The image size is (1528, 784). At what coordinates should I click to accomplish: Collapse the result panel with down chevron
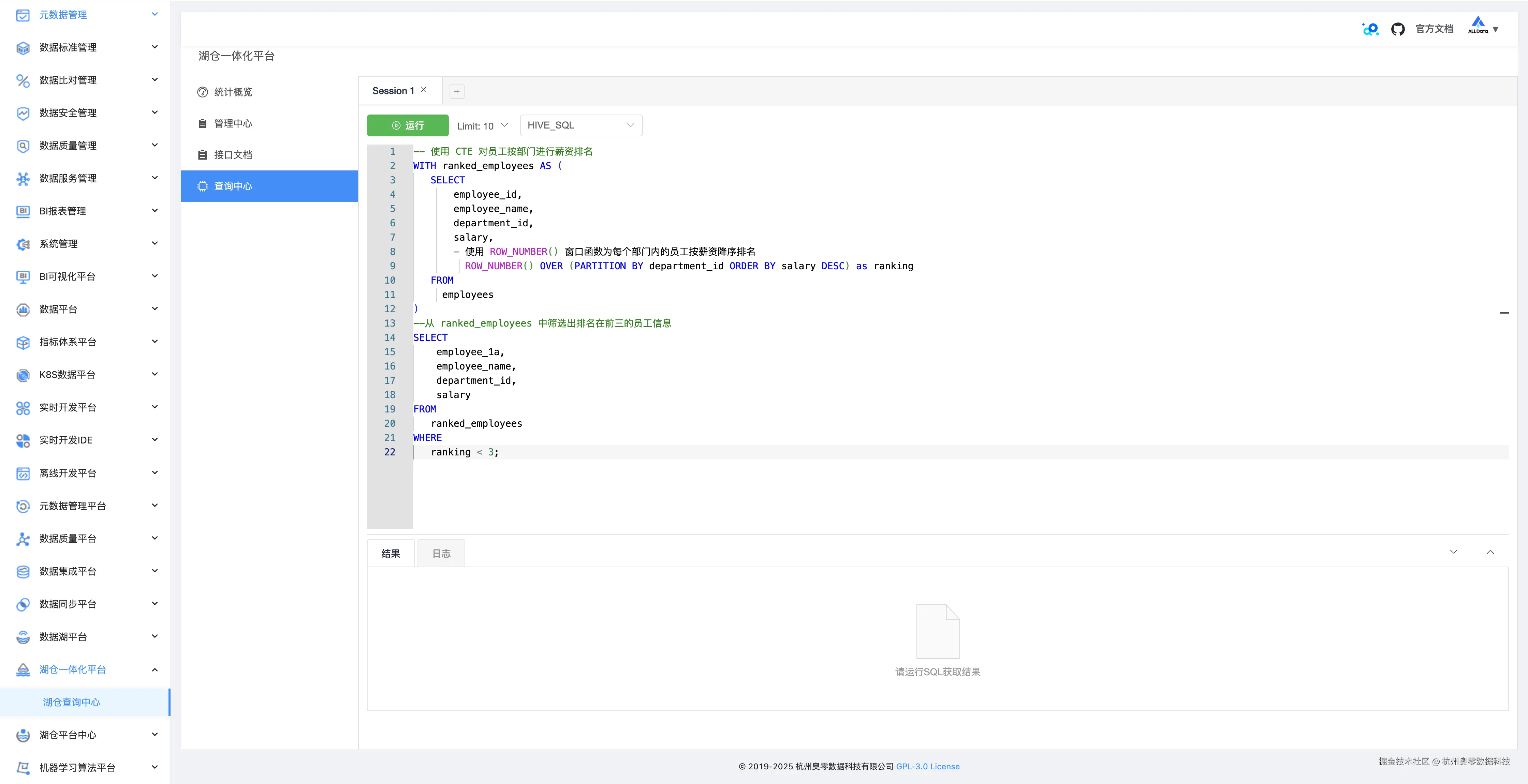tap(1453, 552)
